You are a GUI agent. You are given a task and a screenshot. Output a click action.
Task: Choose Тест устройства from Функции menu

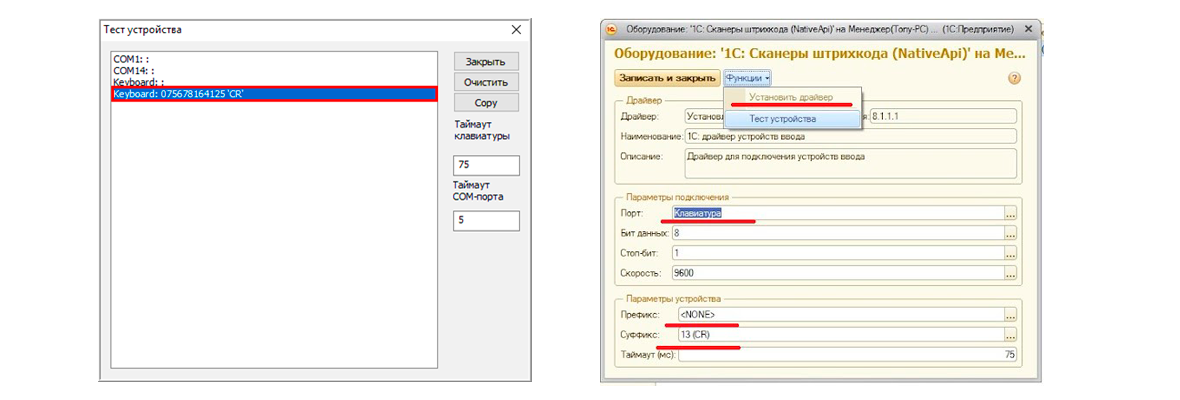coord(790,119)
